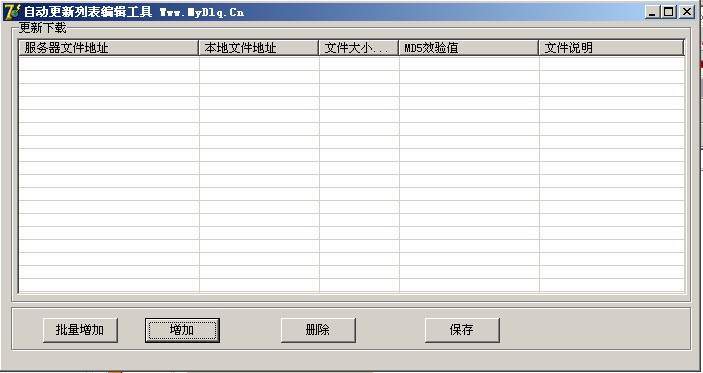Select first empty cell under 文件说明
The image size is (703, 373).
point(612,64)
